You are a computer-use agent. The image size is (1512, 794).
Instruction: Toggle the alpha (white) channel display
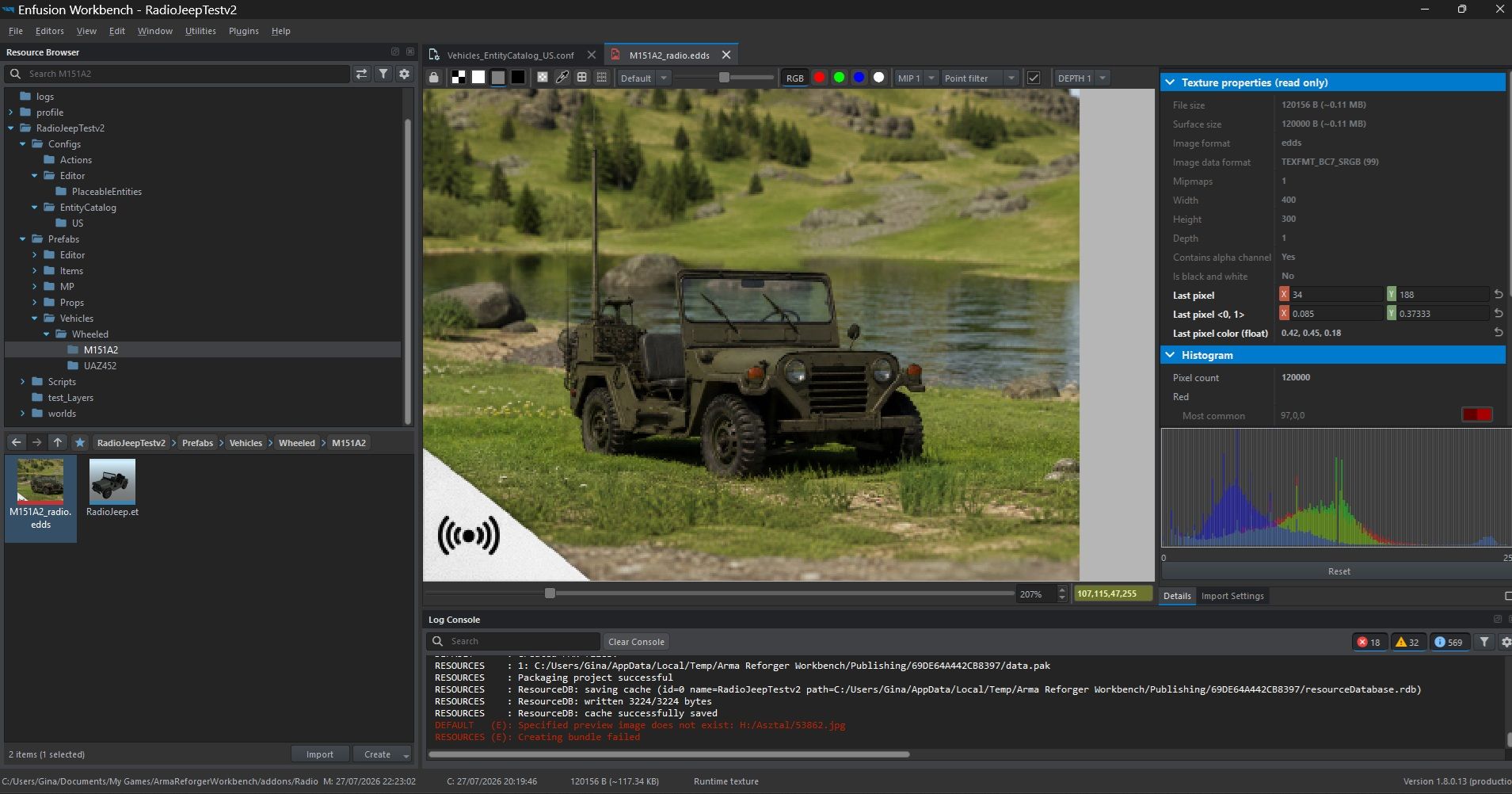879,78
